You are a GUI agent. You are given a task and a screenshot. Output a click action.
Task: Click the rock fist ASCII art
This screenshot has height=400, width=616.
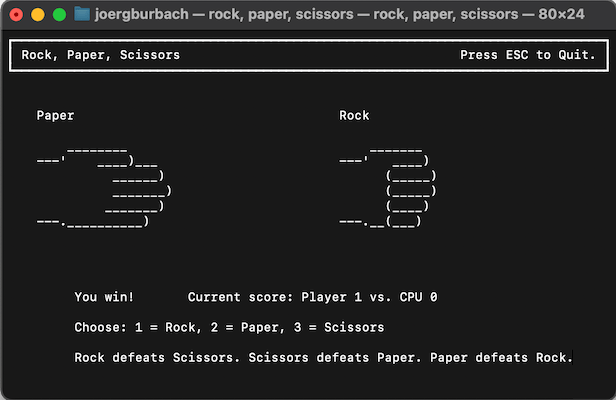point(388,188)
